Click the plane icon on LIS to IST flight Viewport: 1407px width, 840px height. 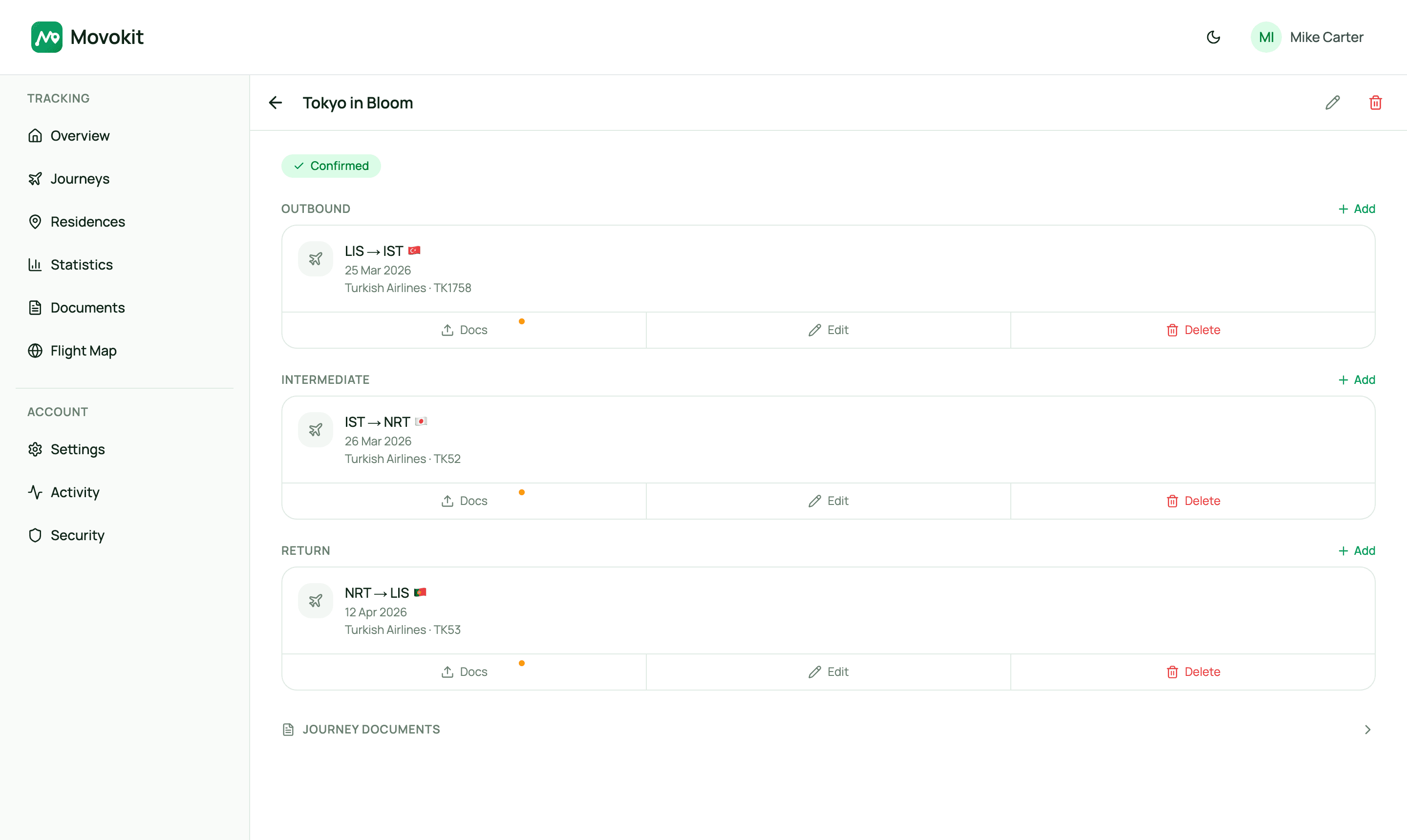[x=316, y=259]
